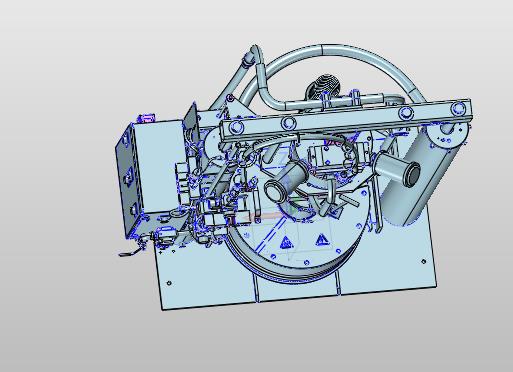The height and width of the screenshot is (372, 513).
Task: Select the center cylindrical port with open end
Action: 286,182
